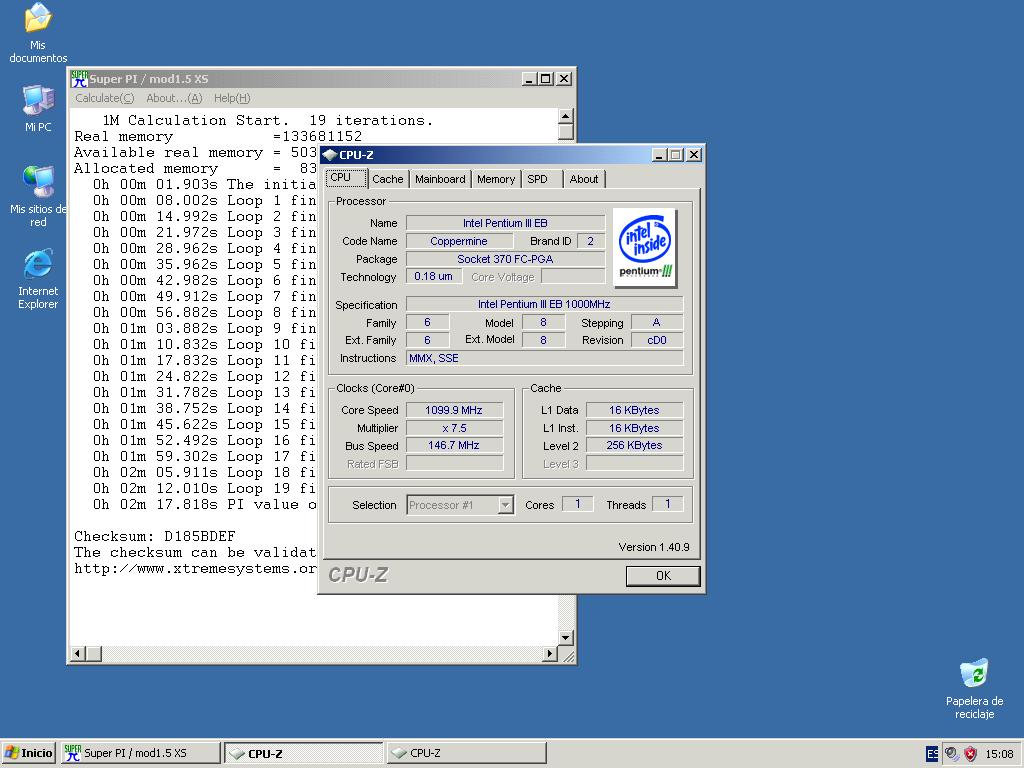The image size is (1024, 768).
Task: Click the Bus Speed 146.7 MHz value
Action: [455, 445]
